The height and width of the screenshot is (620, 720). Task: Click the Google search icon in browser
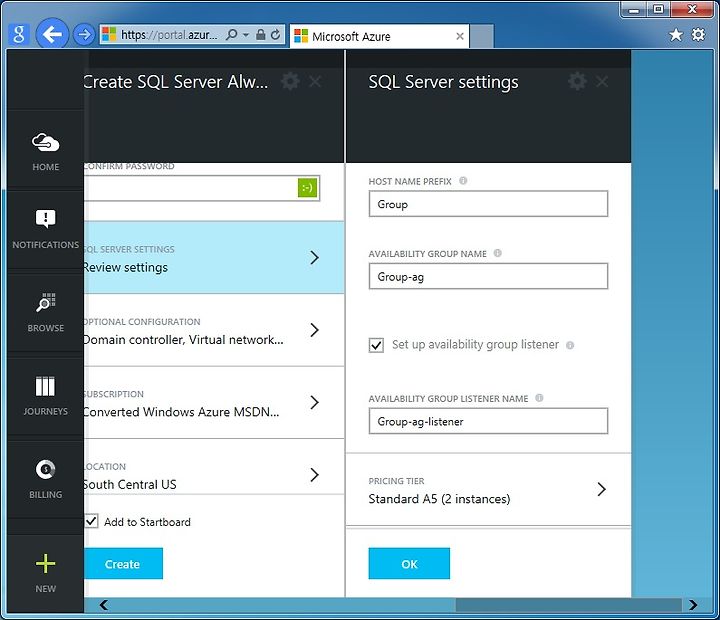pos(19,34)
